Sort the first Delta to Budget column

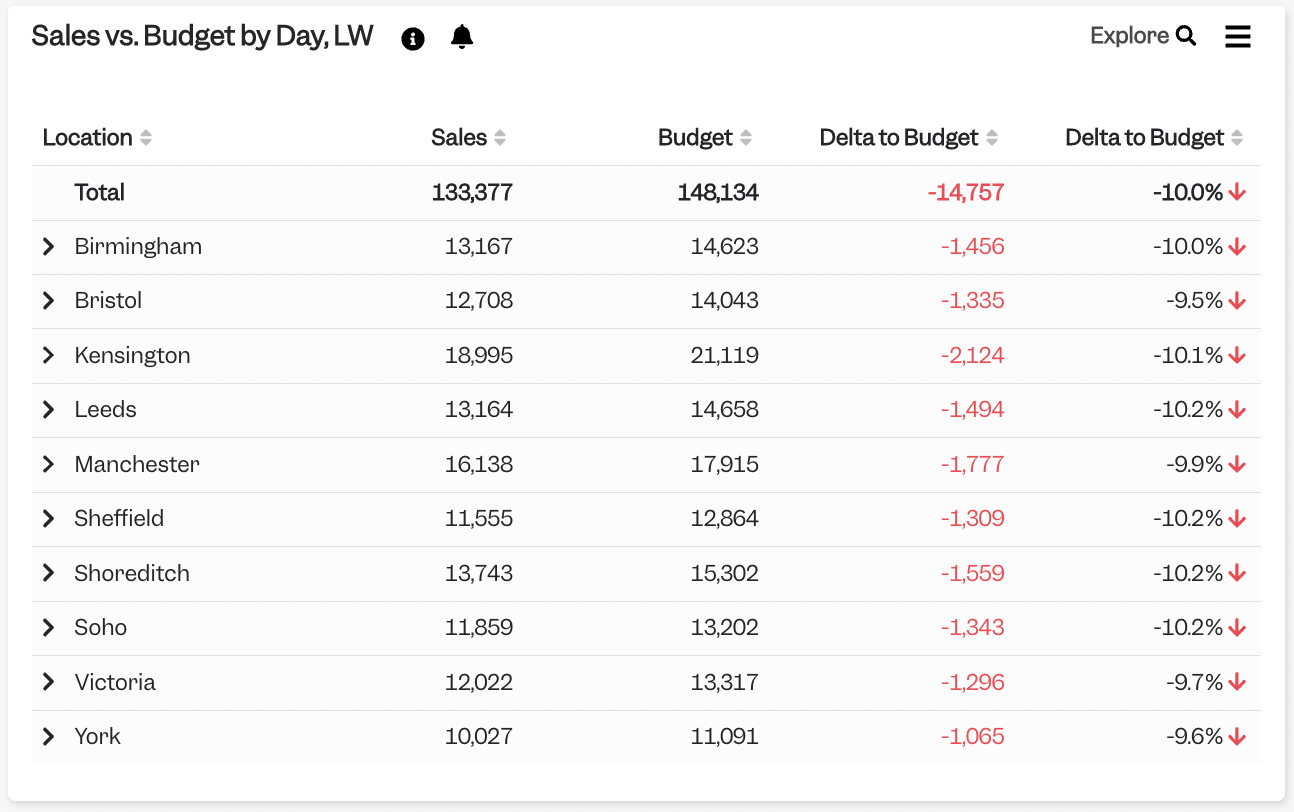992,138
